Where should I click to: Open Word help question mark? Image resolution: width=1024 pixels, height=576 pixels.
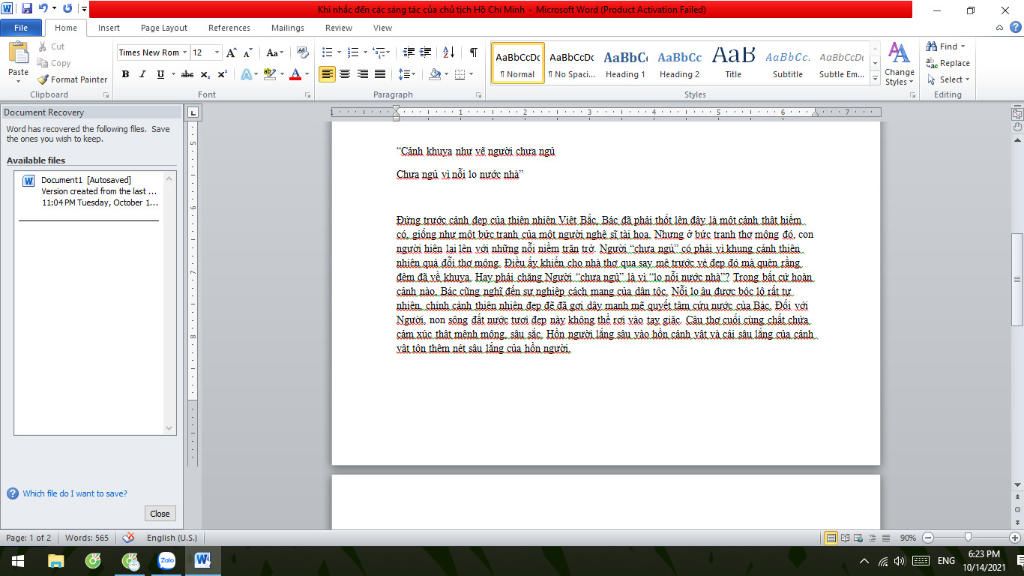1016,27
